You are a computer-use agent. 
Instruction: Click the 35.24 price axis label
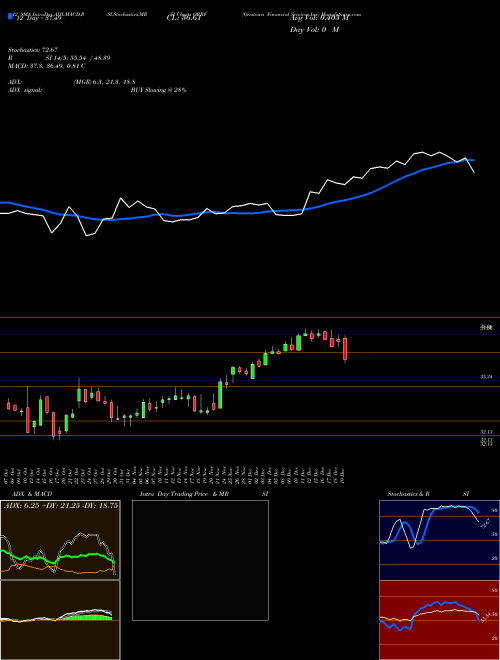pos(487,377)
